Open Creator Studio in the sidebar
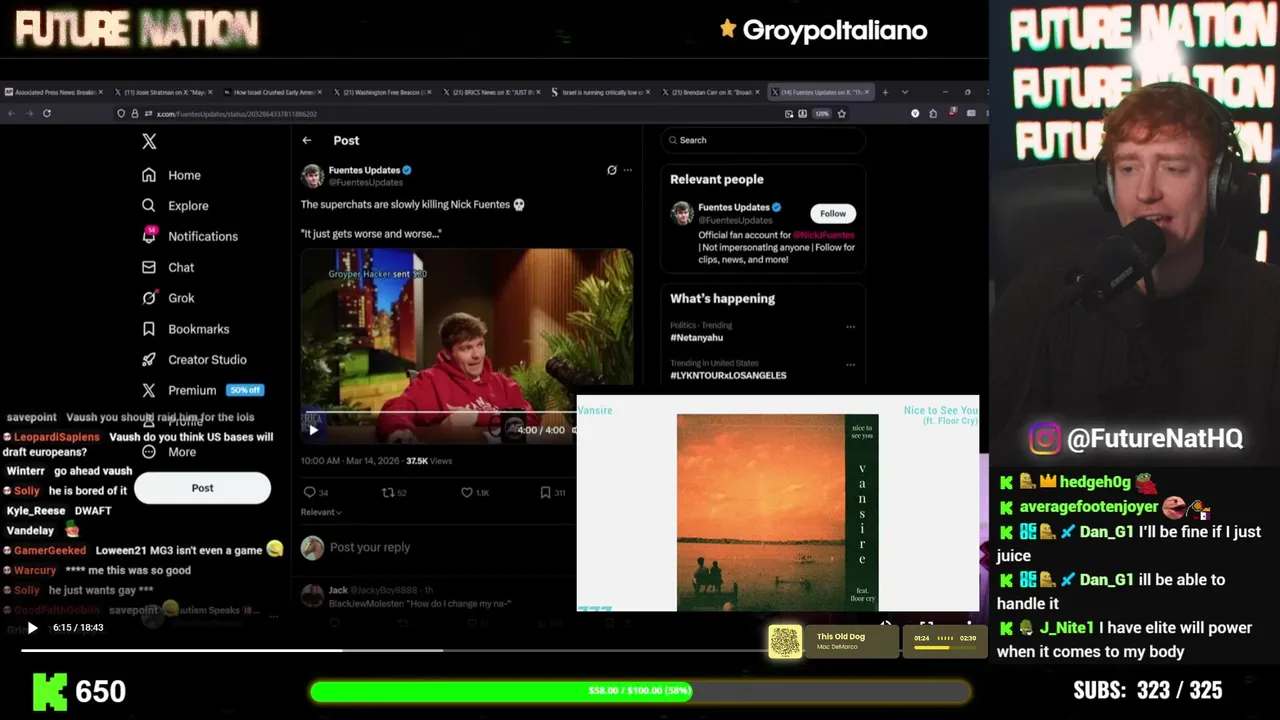Screen dimensions: 1280x720 pos(194,360)
